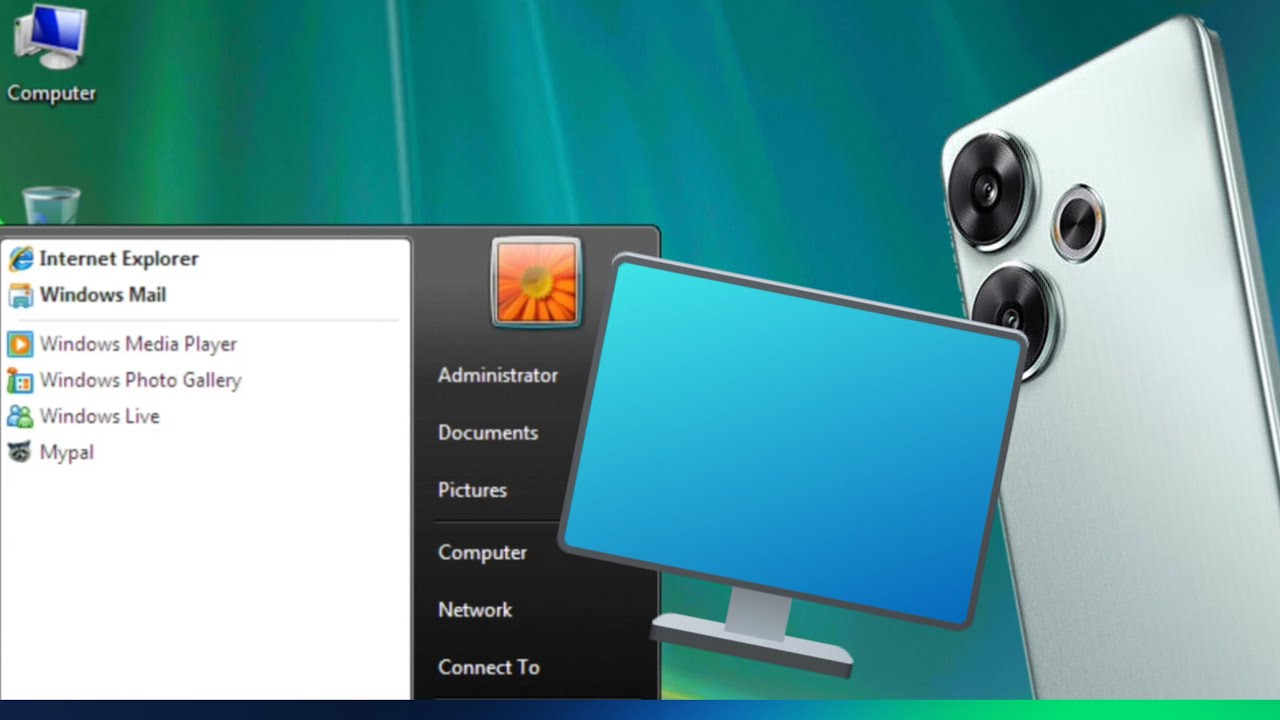Open Pictures in Start menu right pane
Viewport: 1280px width, 720px height.
[x=472, y=490]
